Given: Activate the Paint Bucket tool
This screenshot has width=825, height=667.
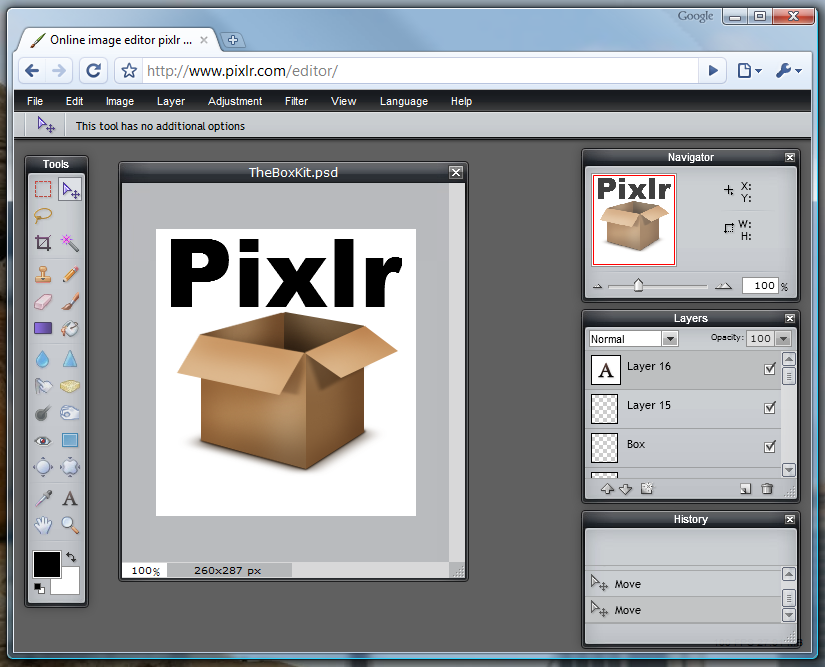Looking at the screenshot, I should (70, 328).
